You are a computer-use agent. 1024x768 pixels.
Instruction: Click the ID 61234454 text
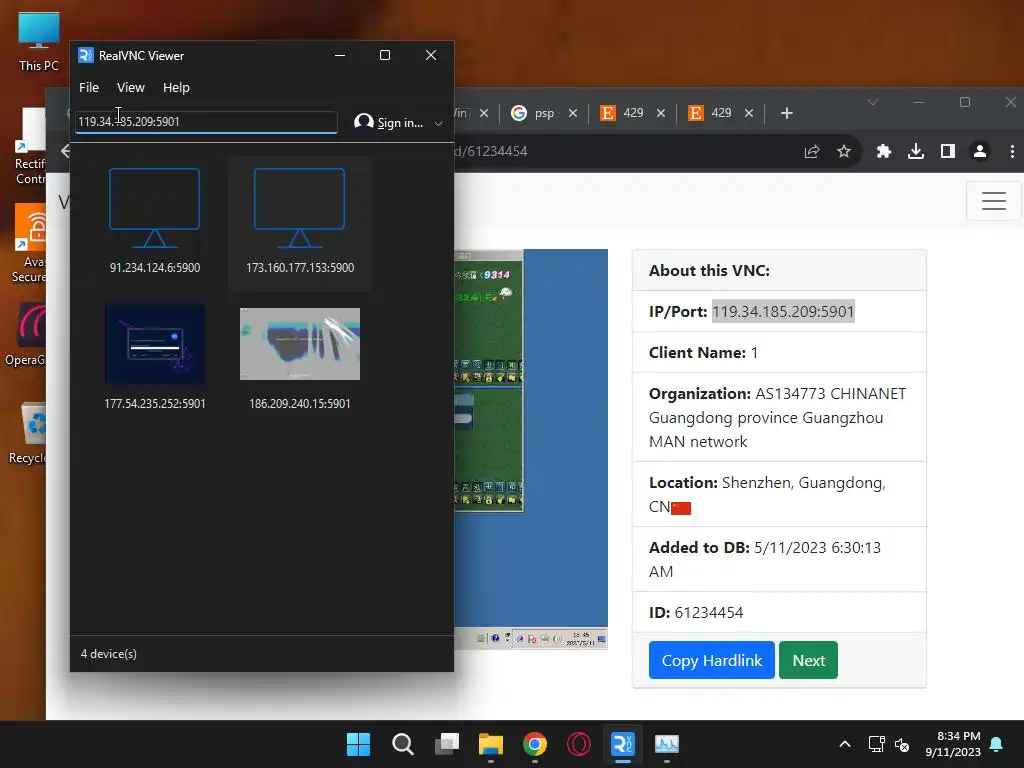[696, 613]
